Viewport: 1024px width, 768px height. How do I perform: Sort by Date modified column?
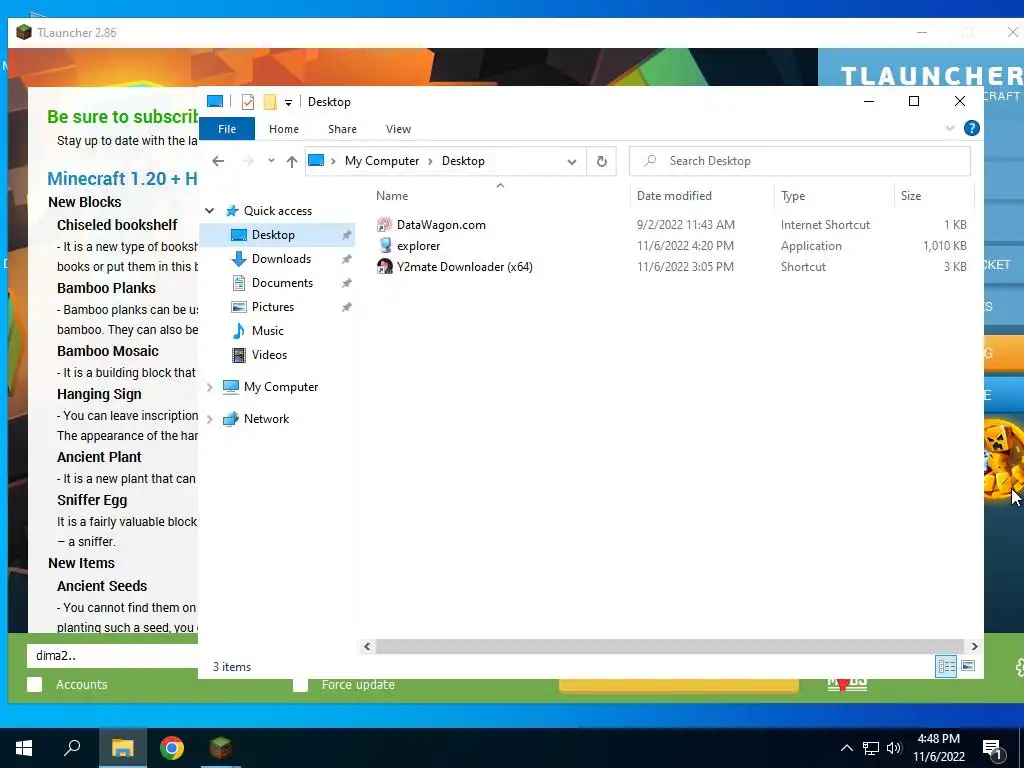point(674,196)
